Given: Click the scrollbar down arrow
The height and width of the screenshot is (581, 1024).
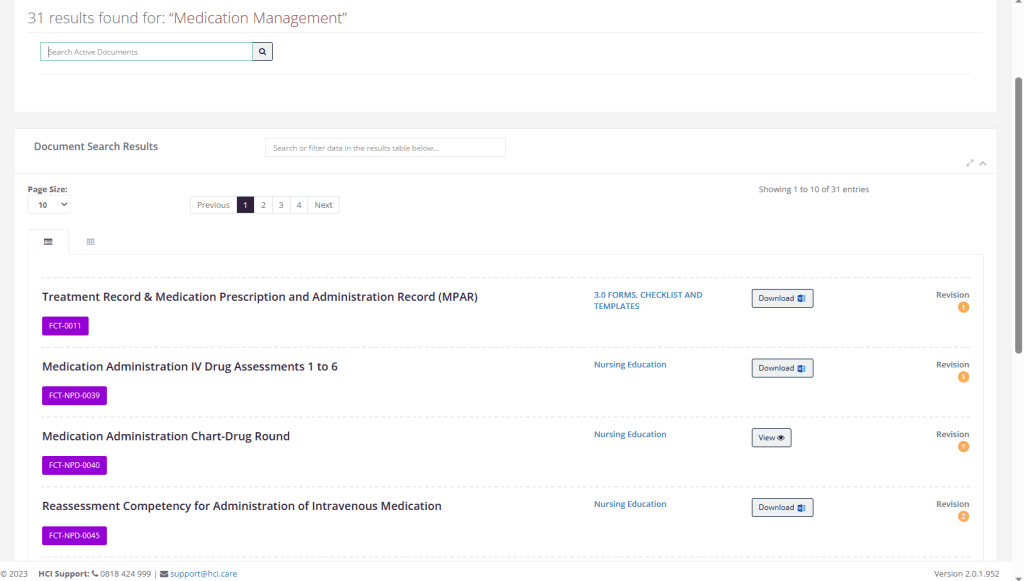Looking at the screenshot, I should (1018, 577).
